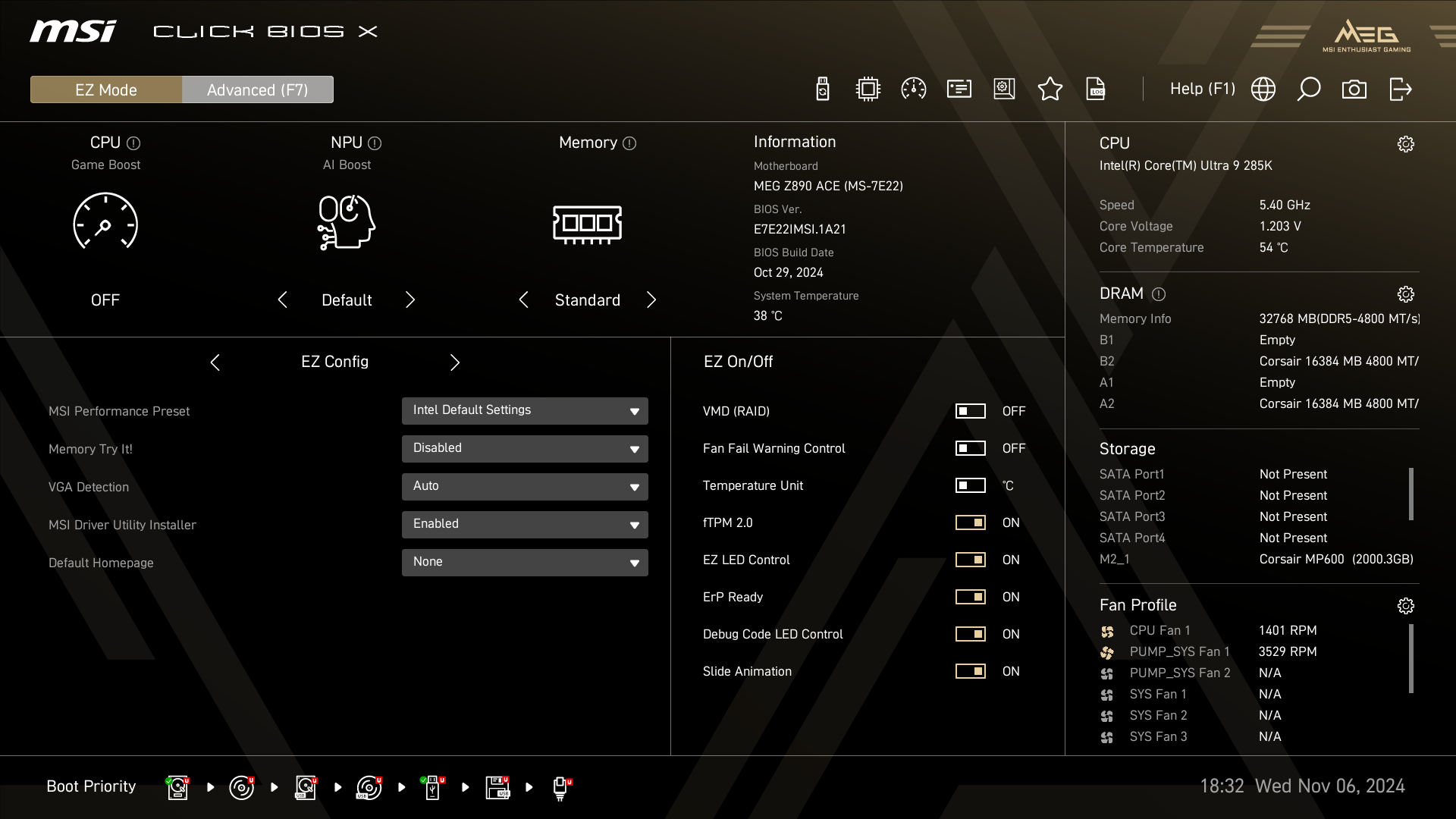Show info for NPU AI Boost
Image resolution: width=1456 pixels, height=819 pixels.
click(375, 143)
